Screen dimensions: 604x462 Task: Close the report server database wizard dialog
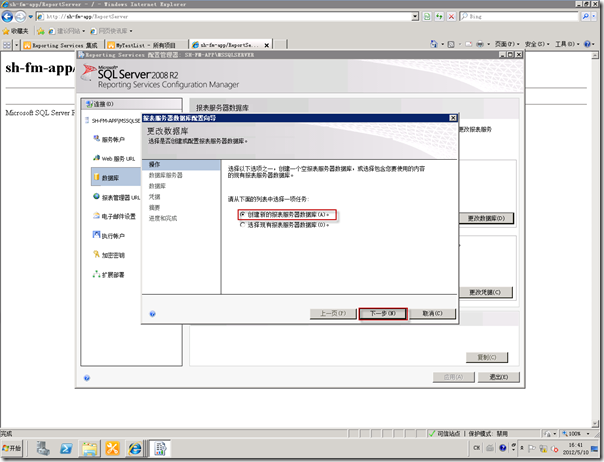[453, 118]
